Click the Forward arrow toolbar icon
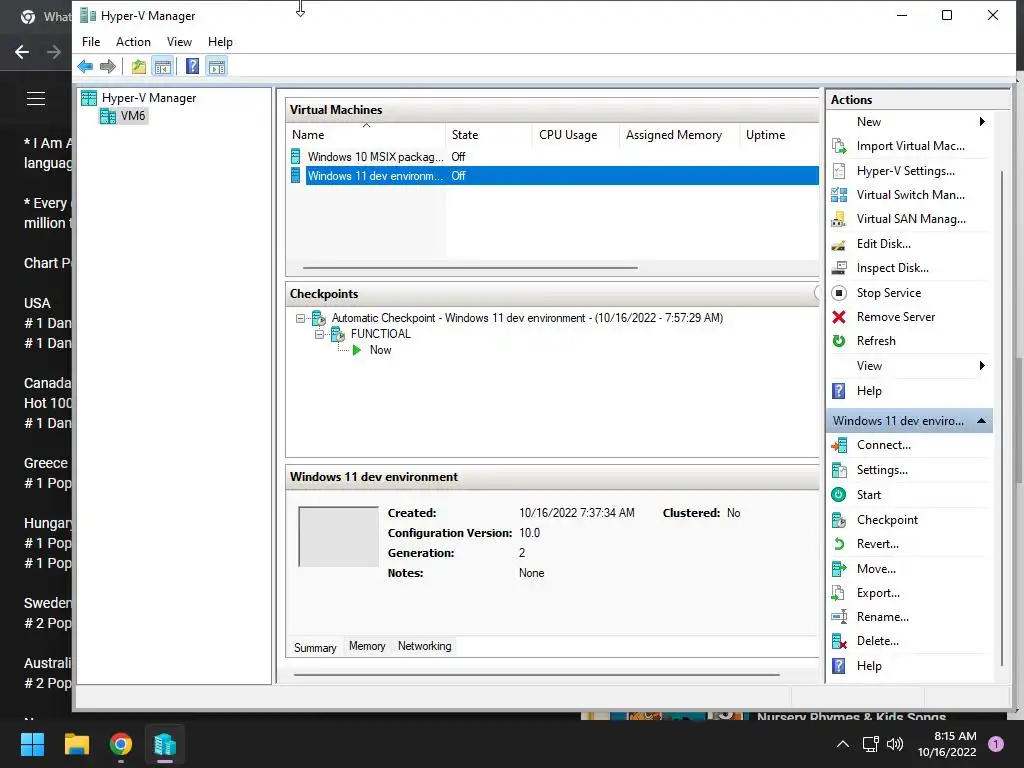This screenshot has height=768, width=1024. tap(108, 66)
